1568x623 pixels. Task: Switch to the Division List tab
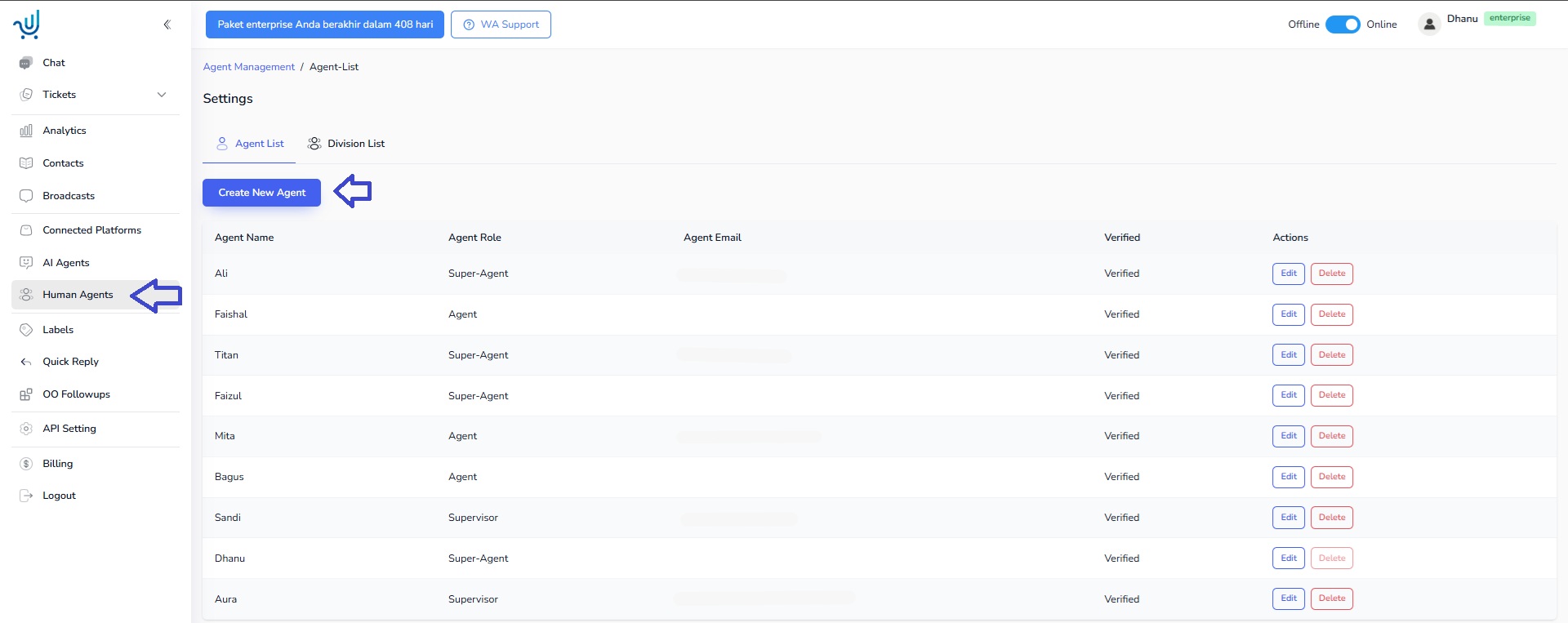click(346, 144)
